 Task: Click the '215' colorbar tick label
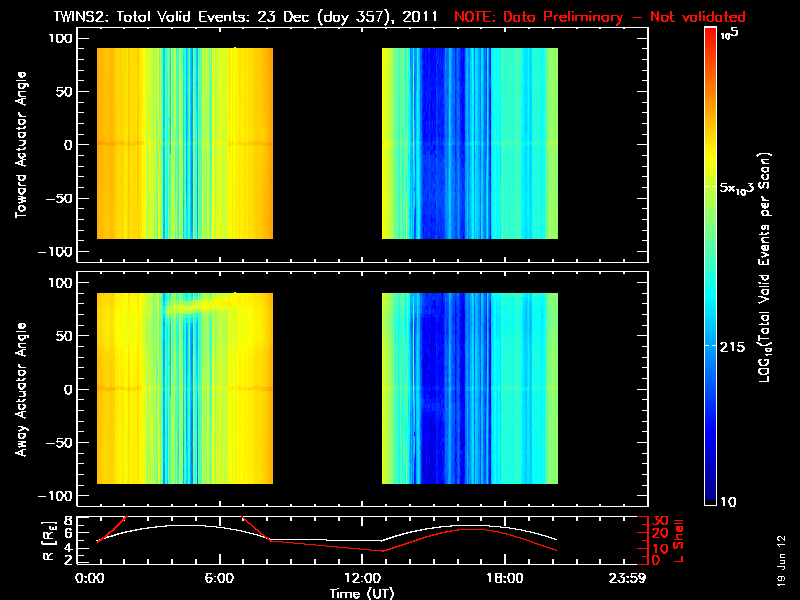pyautogui.click(x=732, y=347)
